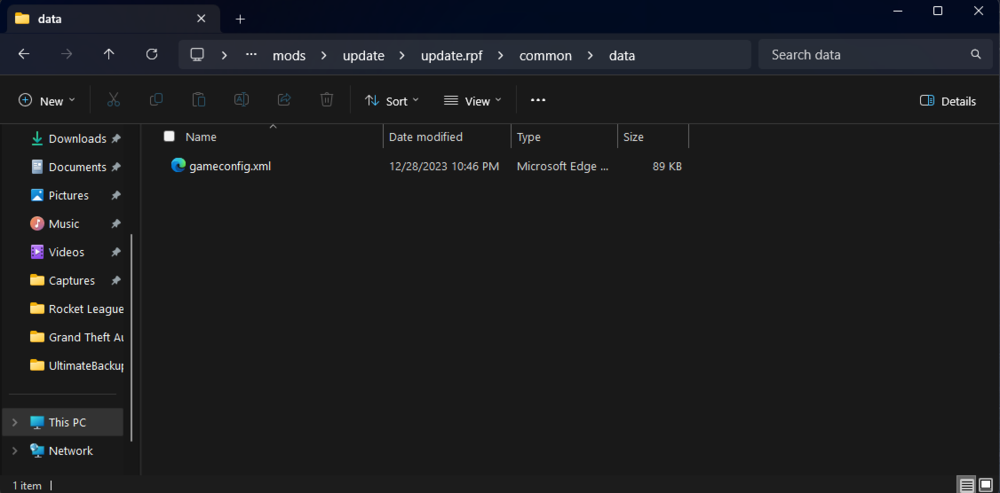
Task: Click the navigation pane vertical scrollbar
Action: coord(131,337)
